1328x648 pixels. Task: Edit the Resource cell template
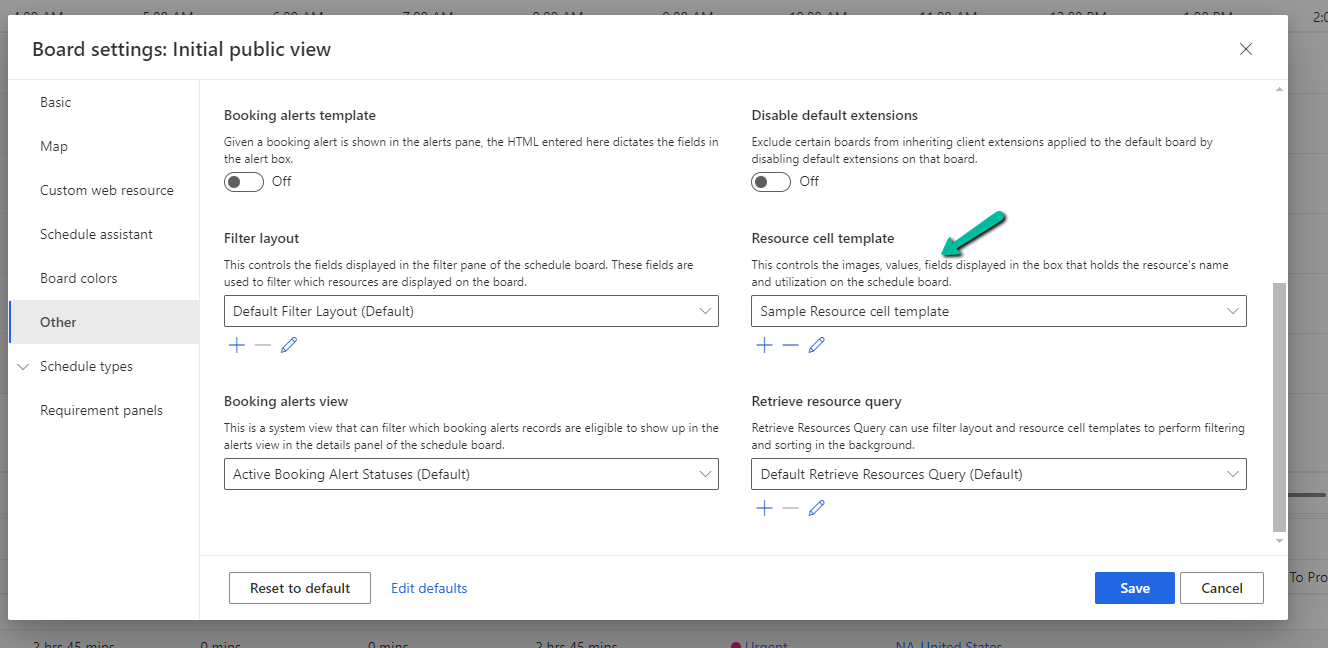(x=816, y=345)
